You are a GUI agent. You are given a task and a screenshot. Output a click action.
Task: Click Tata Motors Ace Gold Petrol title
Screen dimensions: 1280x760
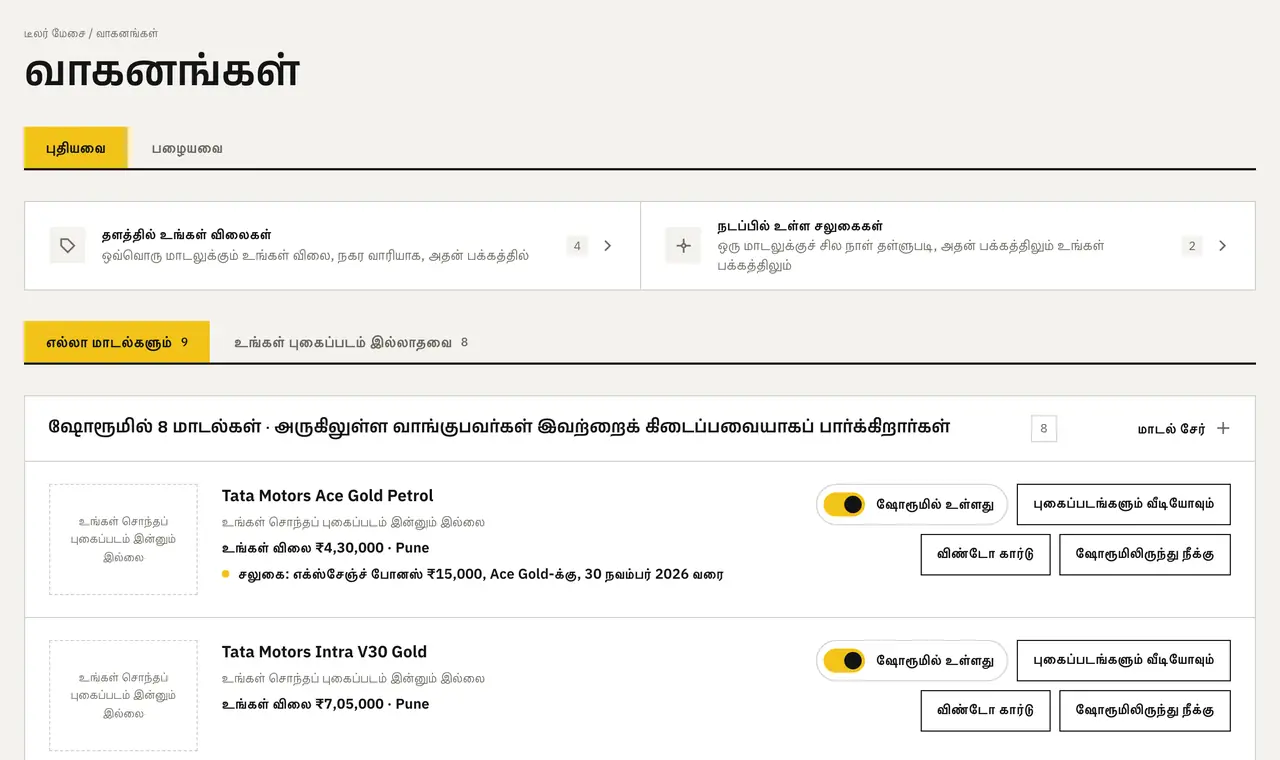pyautogui.click(x=328, y=496)
